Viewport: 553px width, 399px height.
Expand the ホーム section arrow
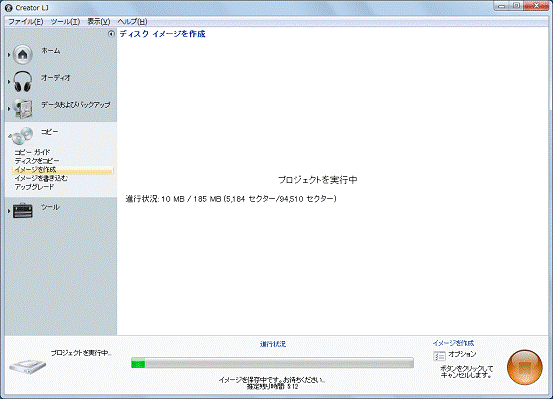coord(9,55)
